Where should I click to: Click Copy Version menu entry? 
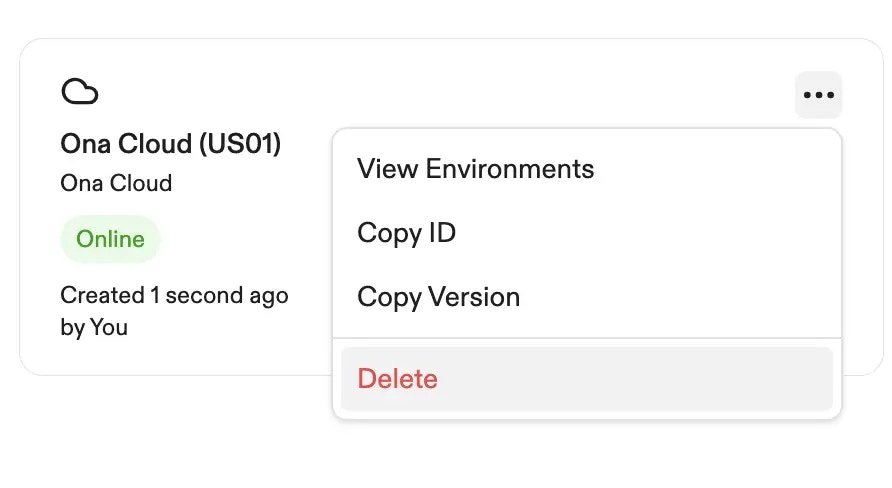(438, 297)
